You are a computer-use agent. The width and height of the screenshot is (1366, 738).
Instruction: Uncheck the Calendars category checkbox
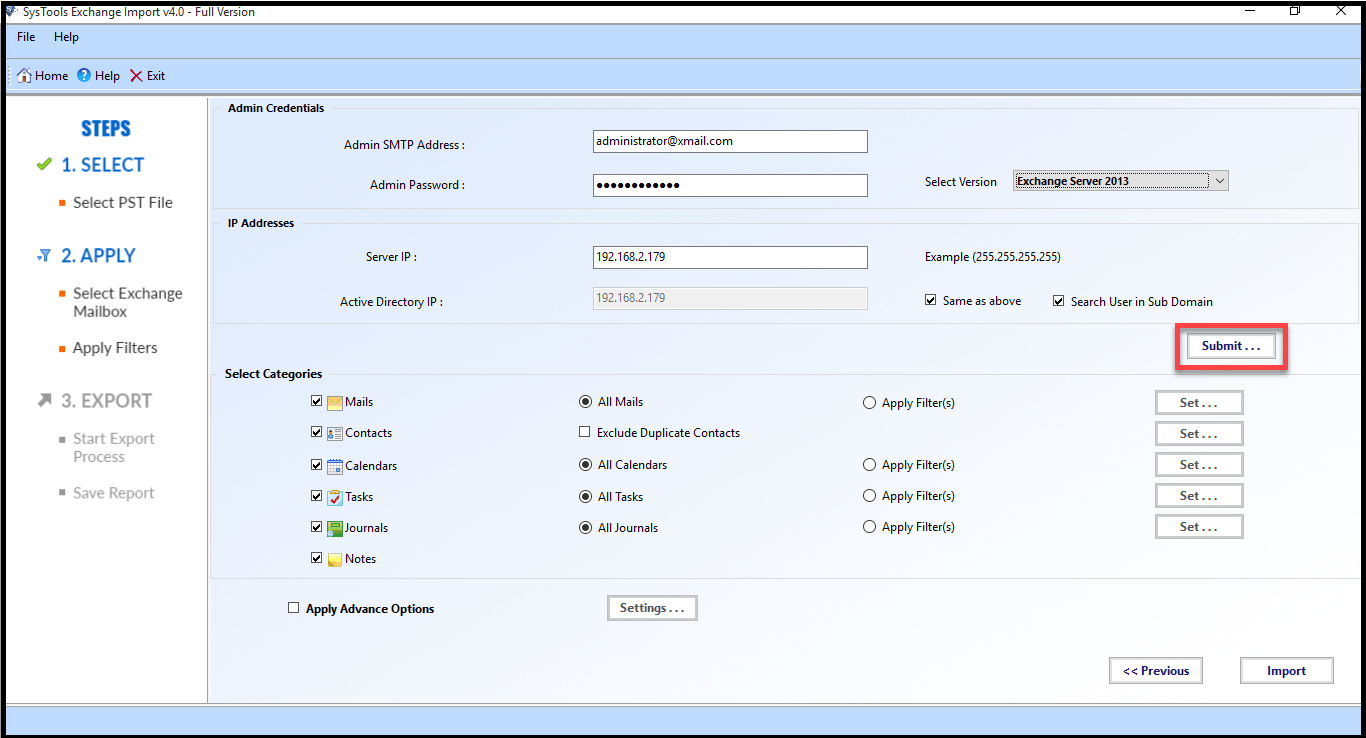pyautogui.click(x=317, y=464)
